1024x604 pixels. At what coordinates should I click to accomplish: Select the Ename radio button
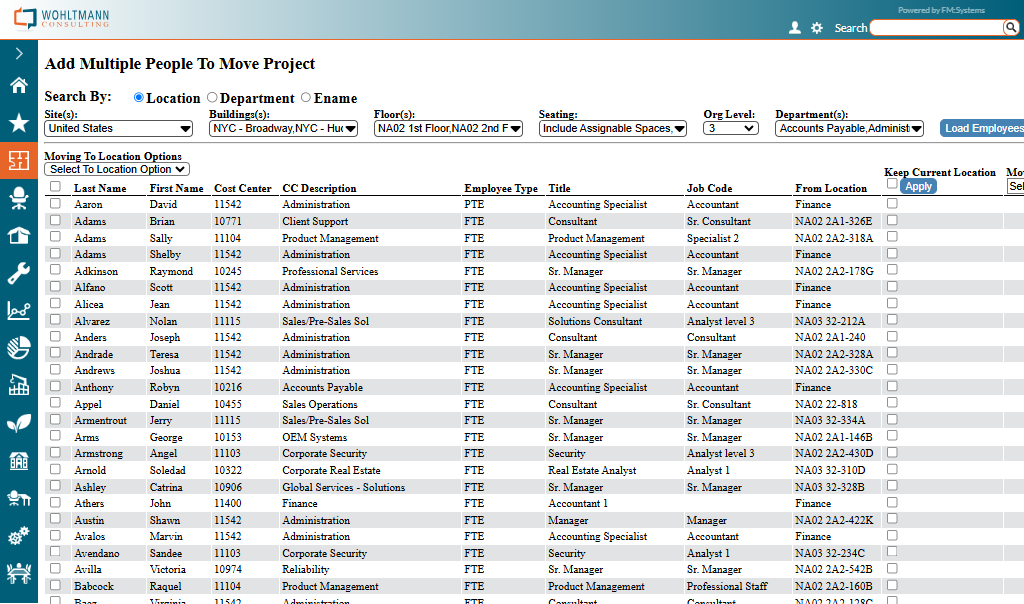(x=306, y=98)
